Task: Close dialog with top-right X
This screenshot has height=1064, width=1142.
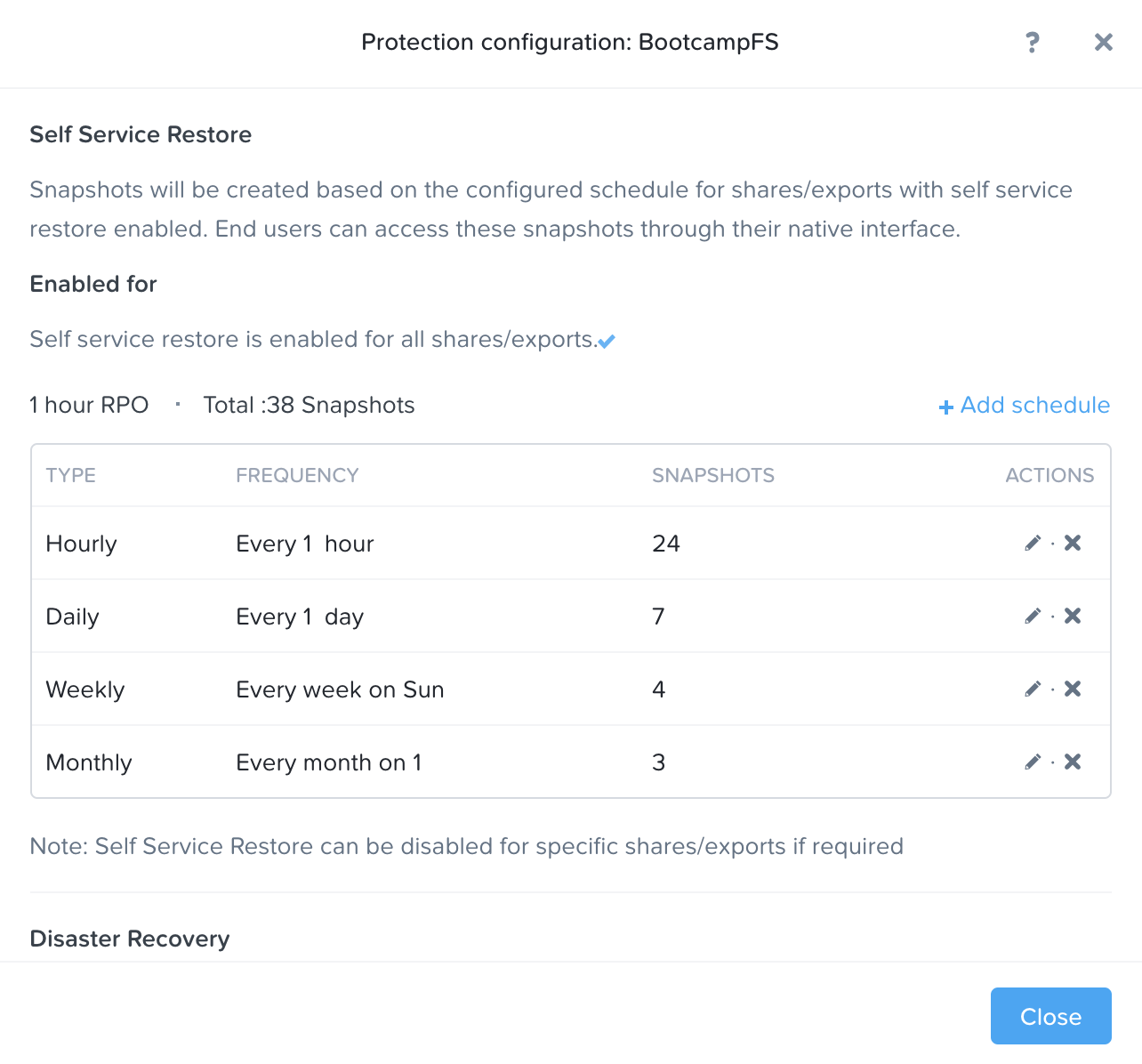Action: coord(1103,42)
